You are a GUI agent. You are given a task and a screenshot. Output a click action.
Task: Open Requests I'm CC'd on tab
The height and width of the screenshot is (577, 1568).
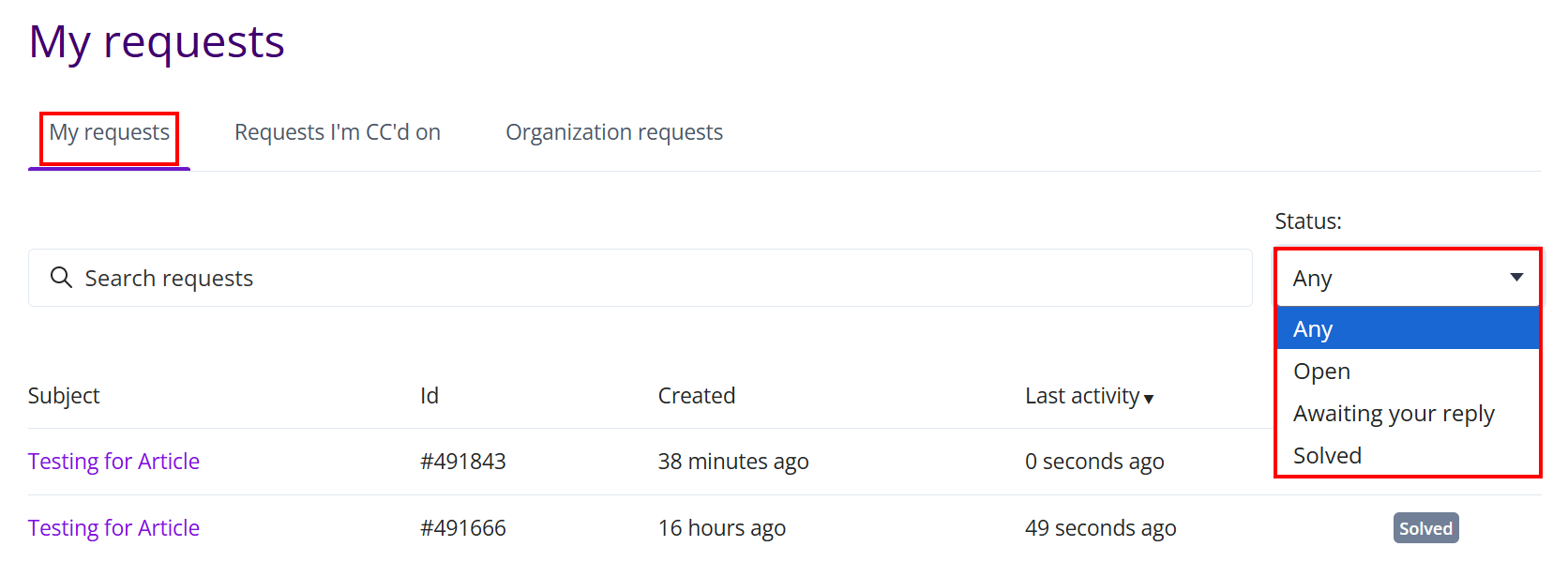[338, 132]
